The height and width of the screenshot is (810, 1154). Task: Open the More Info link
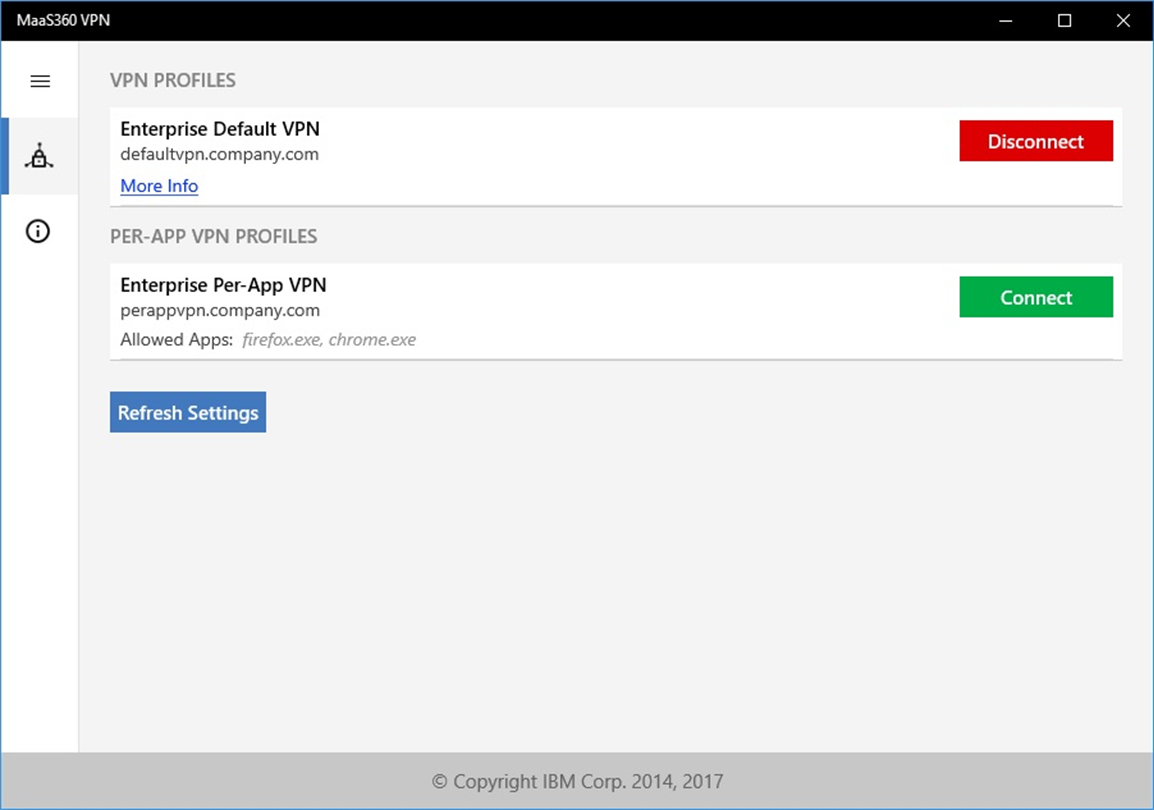(159, 185)
